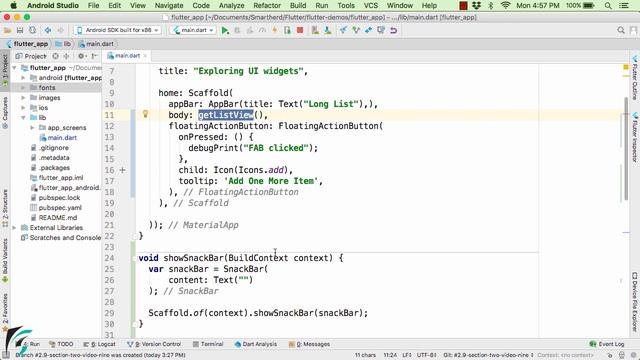Expand the app_screens folder node

tap(32, 128)
